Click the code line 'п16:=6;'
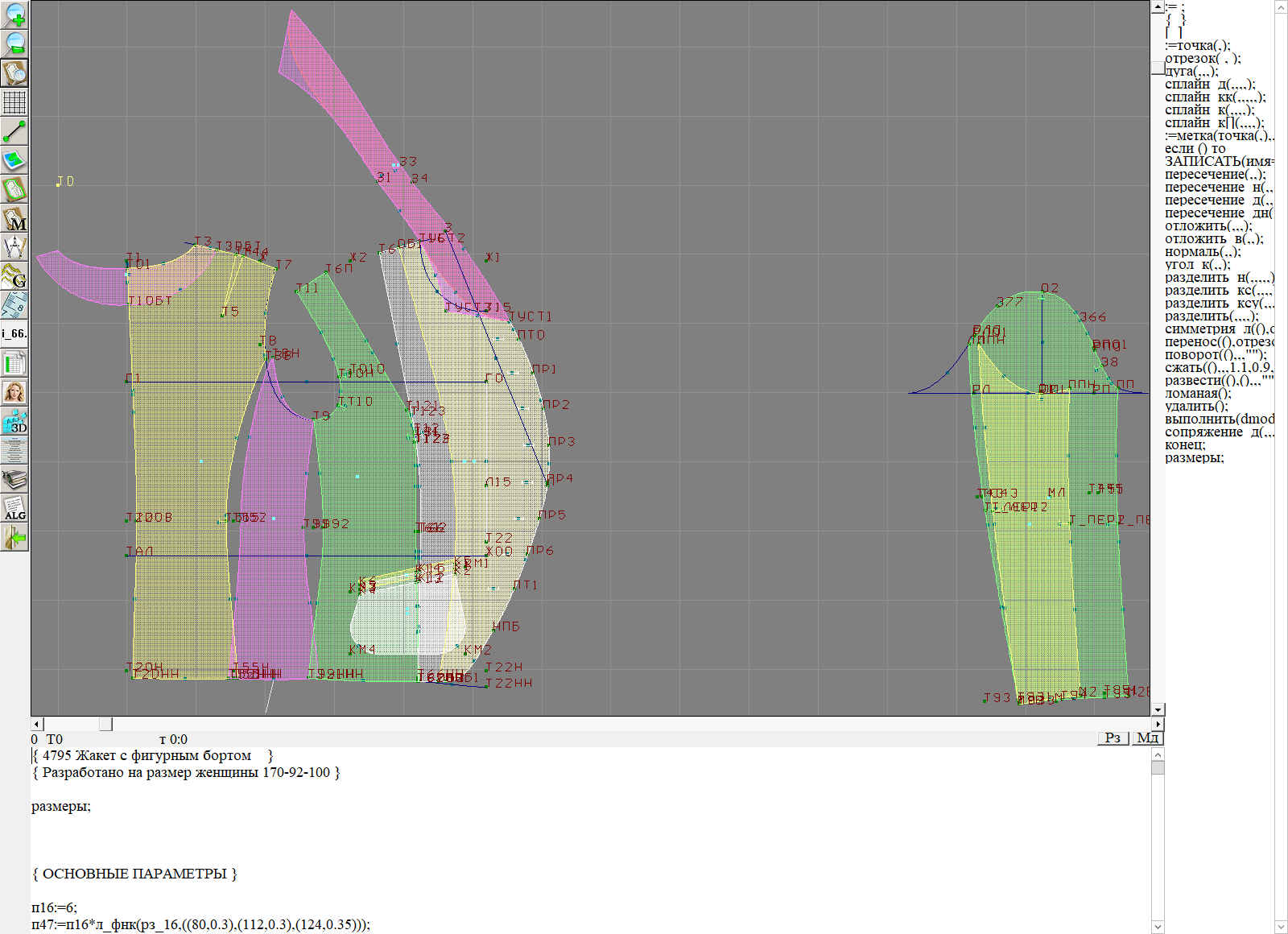 (55, 907)
